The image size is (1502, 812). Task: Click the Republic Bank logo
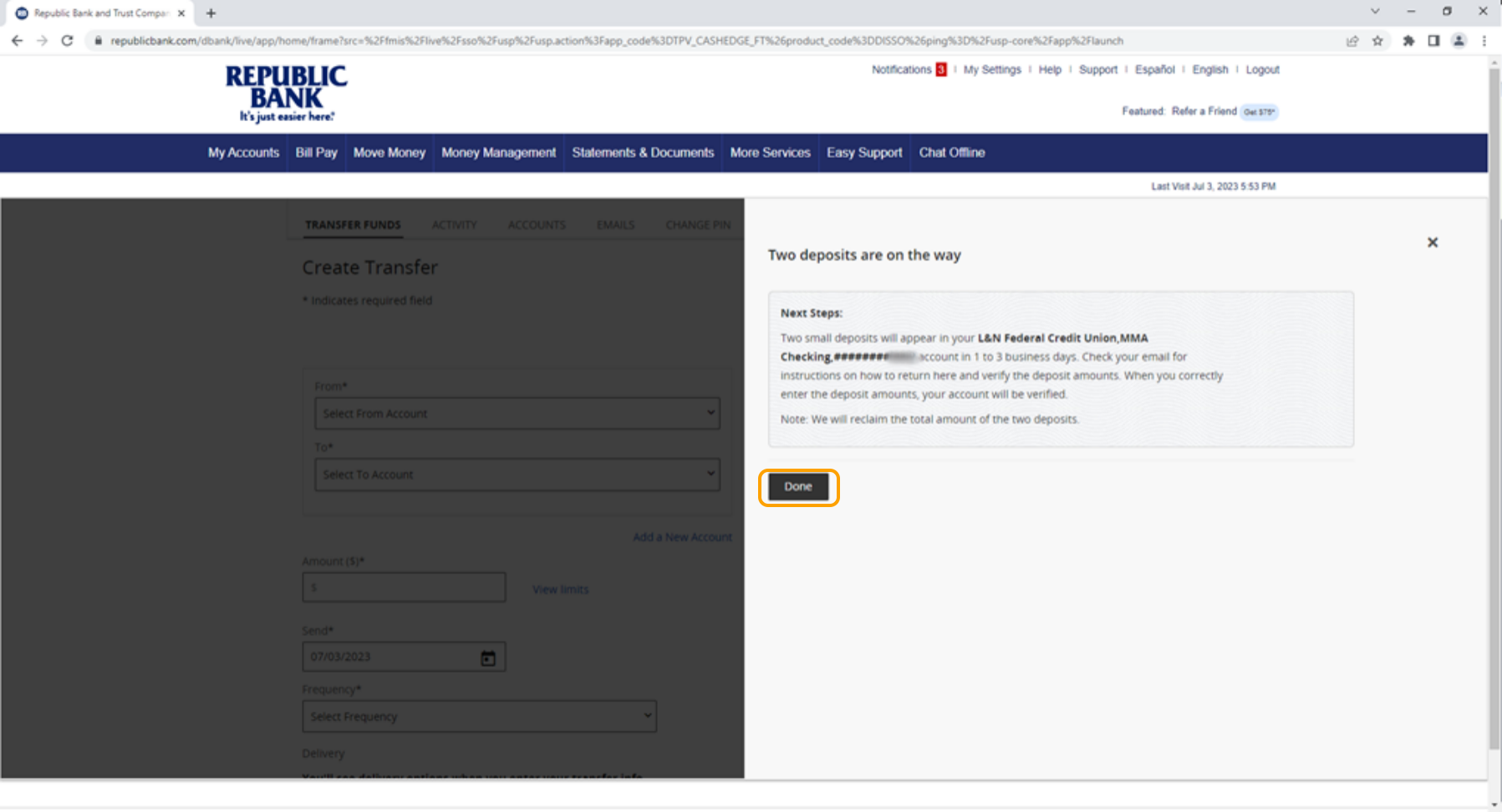[286, 94]
